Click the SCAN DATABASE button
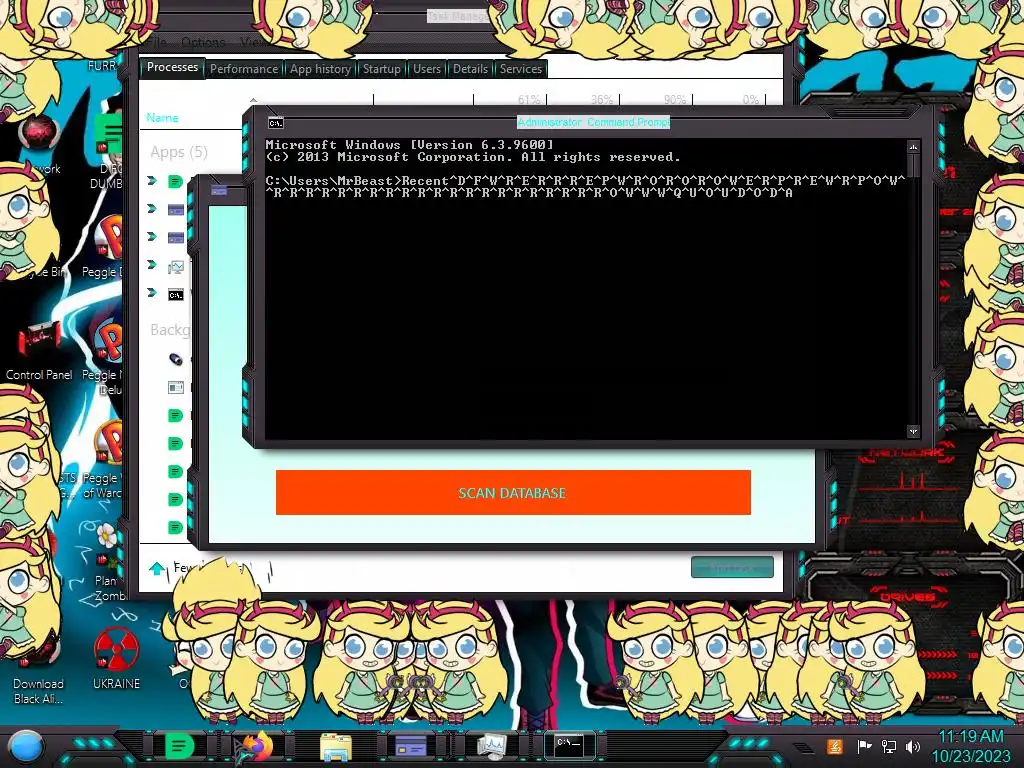The width and height of the screenshot is (1024, 768). point(513,492)
